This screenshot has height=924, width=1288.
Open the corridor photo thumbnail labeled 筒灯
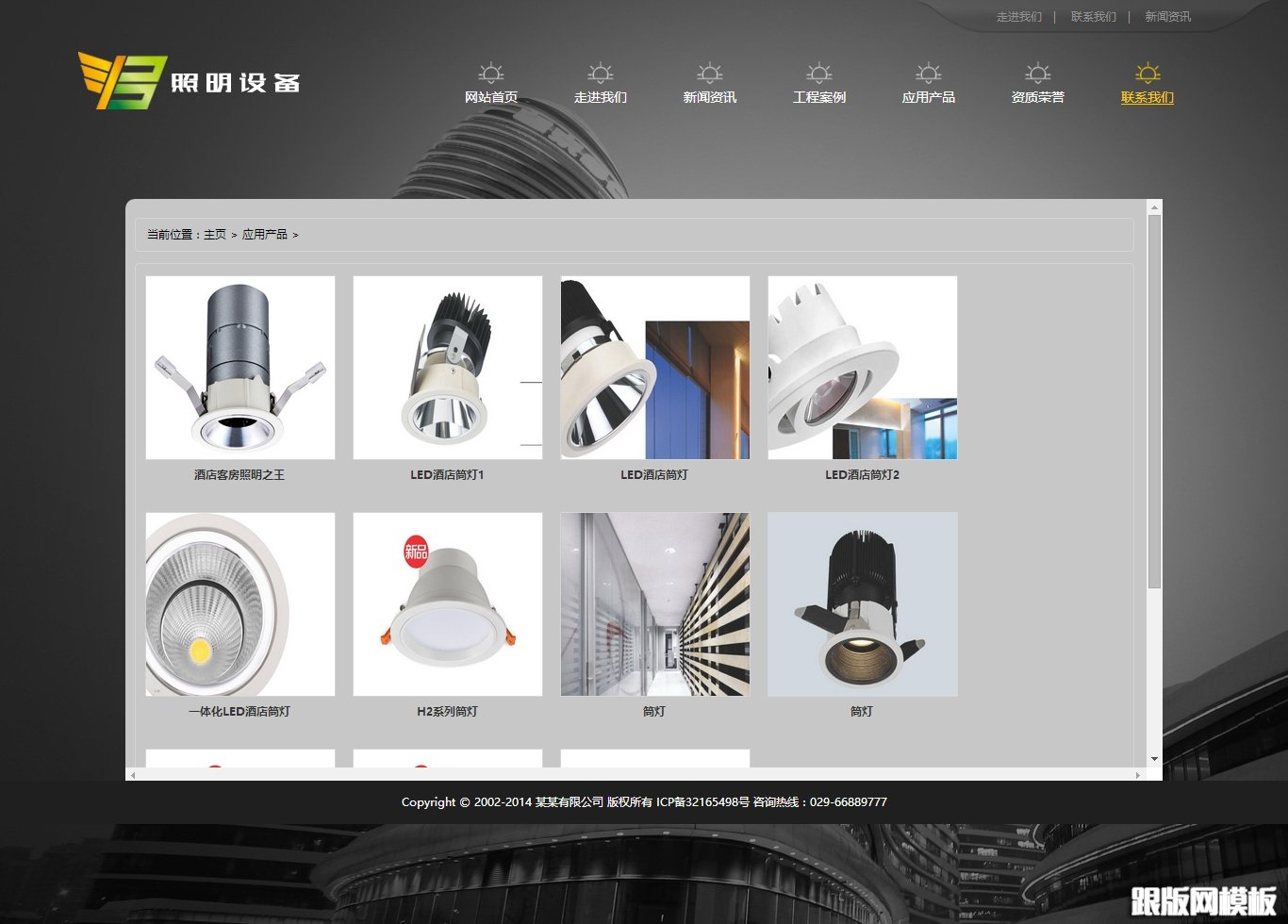(x=655, y=604)
